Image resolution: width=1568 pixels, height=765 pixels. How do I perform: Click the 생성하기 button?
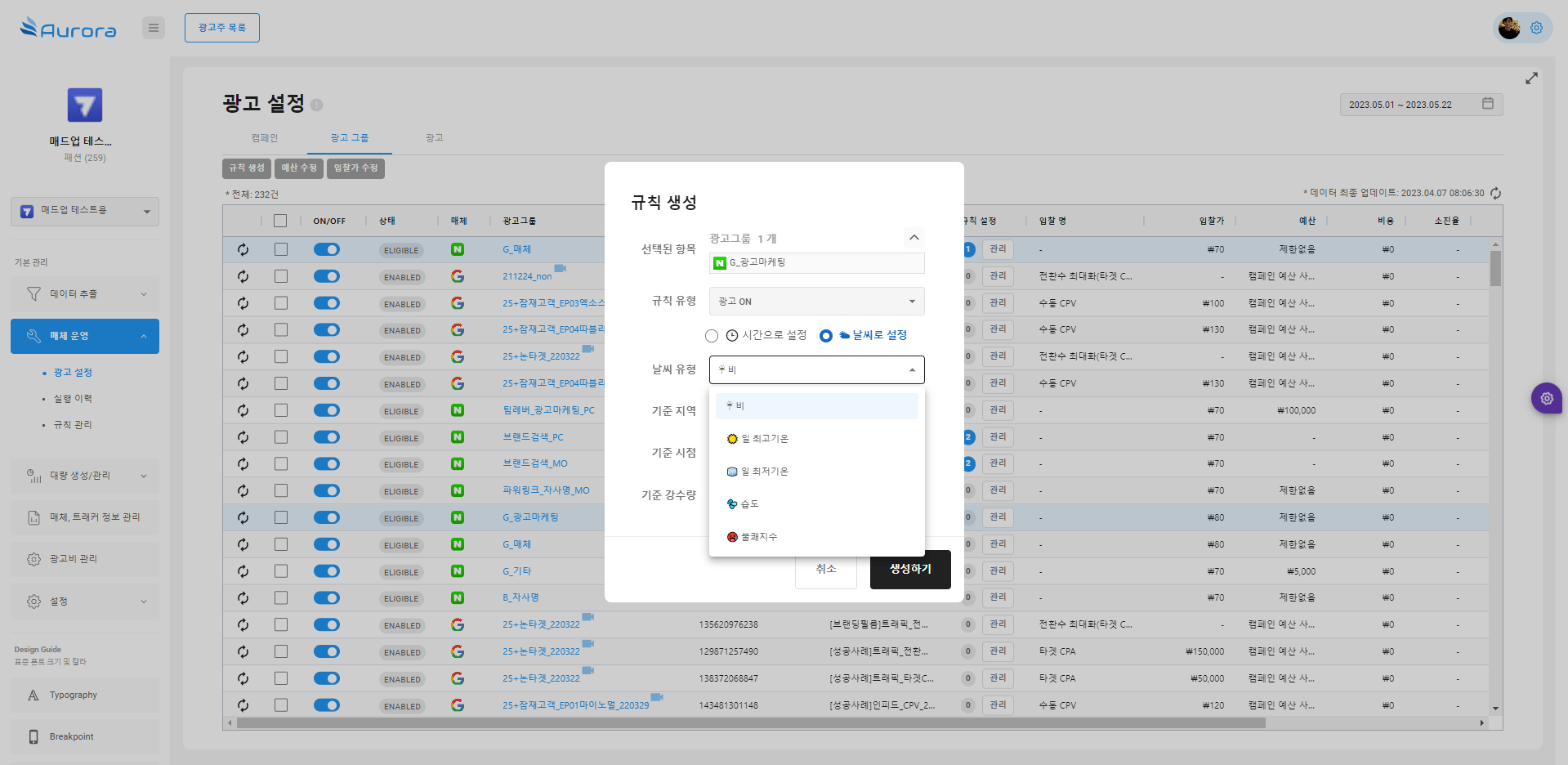pyautogui.click(x=909, y=569)
